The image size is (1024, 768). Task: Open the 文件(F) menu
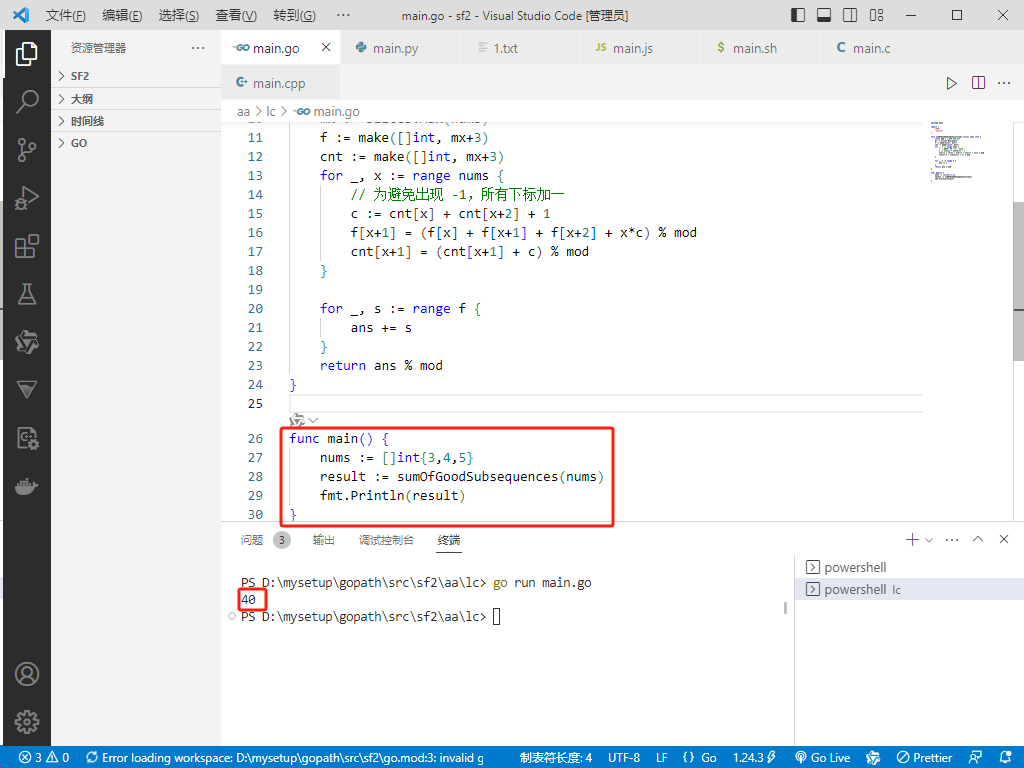pyautogui.click(x=65, y=15)
